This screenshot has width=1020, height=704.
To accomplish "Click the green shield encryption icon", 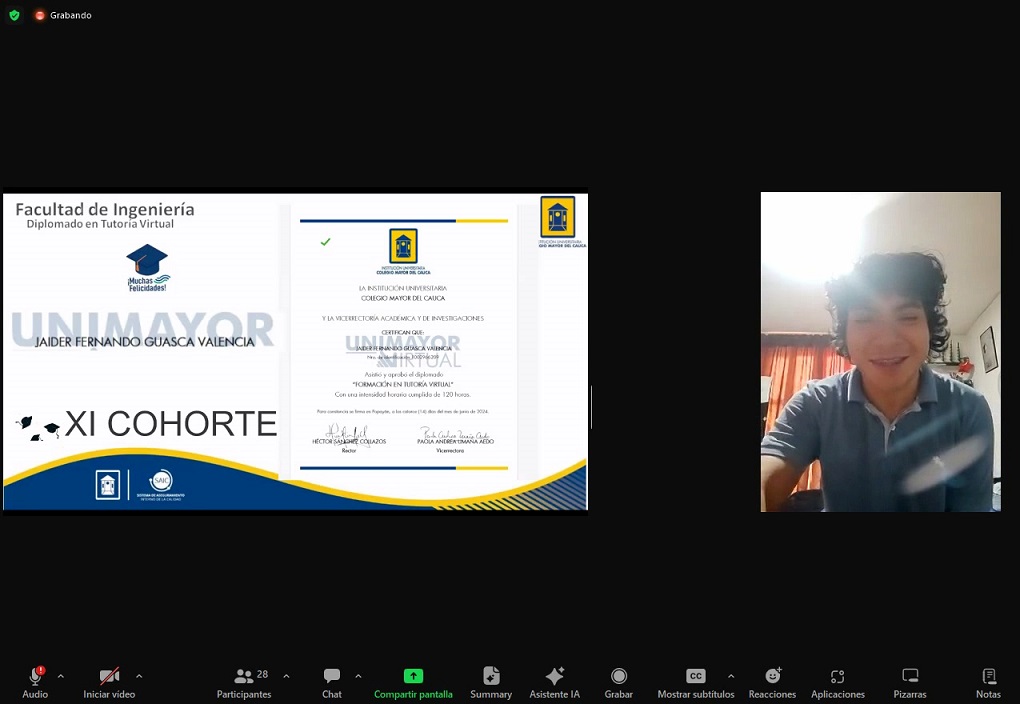I will click(x=14, y=15).
